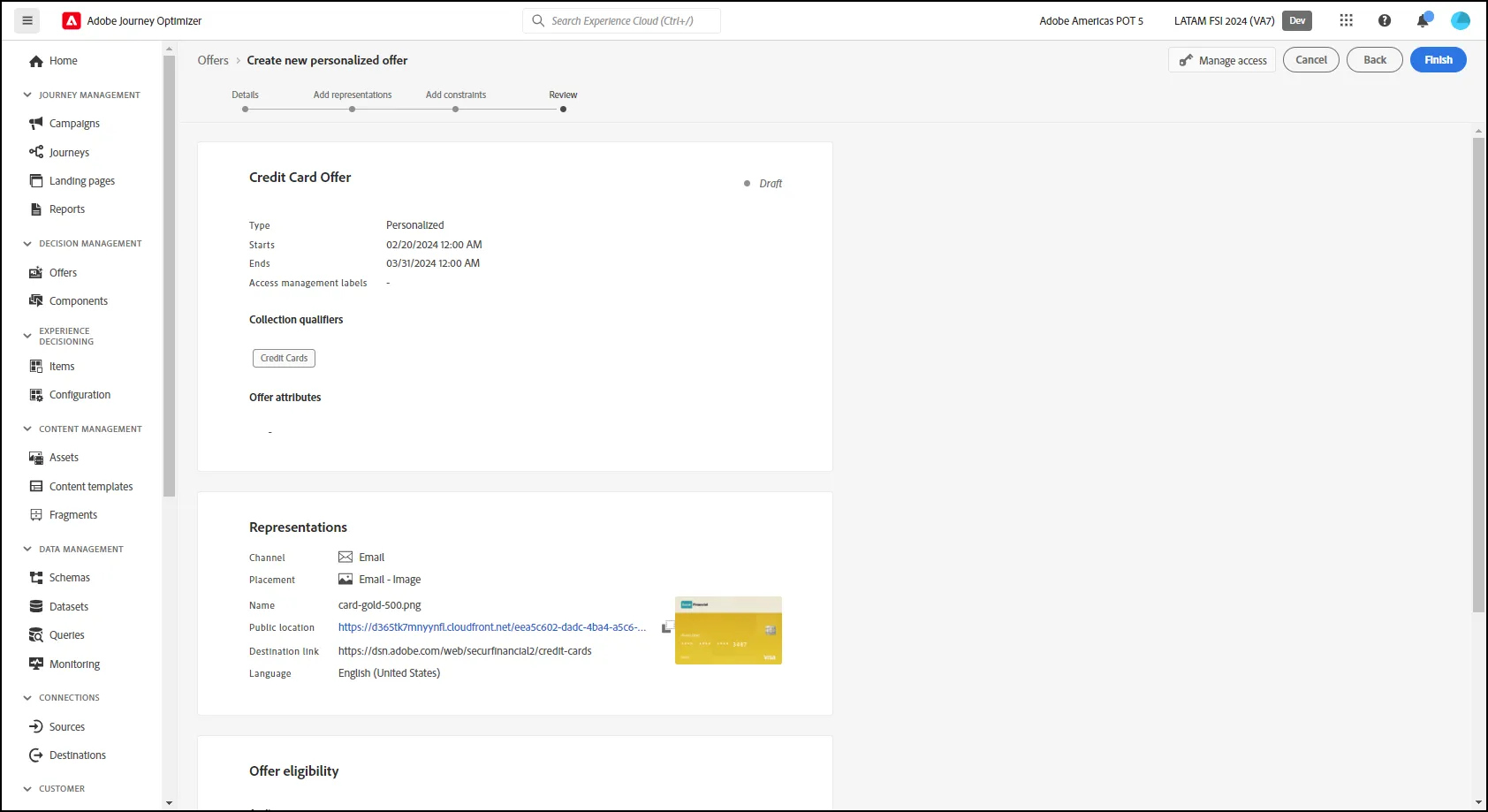Copy the public location URL
This screenshot has height=812, width=1488.
click(667, 626)
